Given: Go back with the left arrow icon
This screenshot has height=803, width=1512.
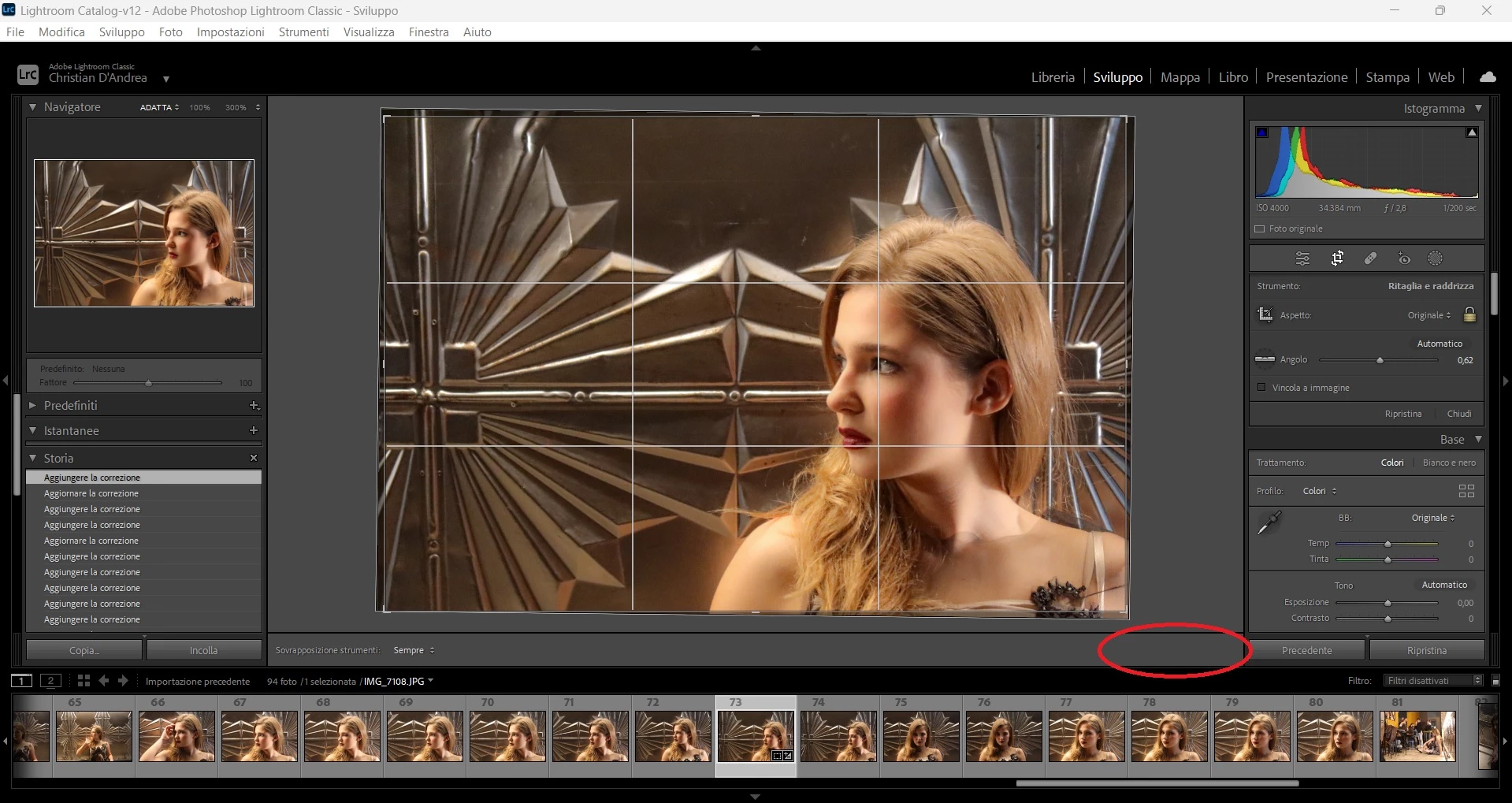Looking at the screenshot, I should tap(103, 681).
